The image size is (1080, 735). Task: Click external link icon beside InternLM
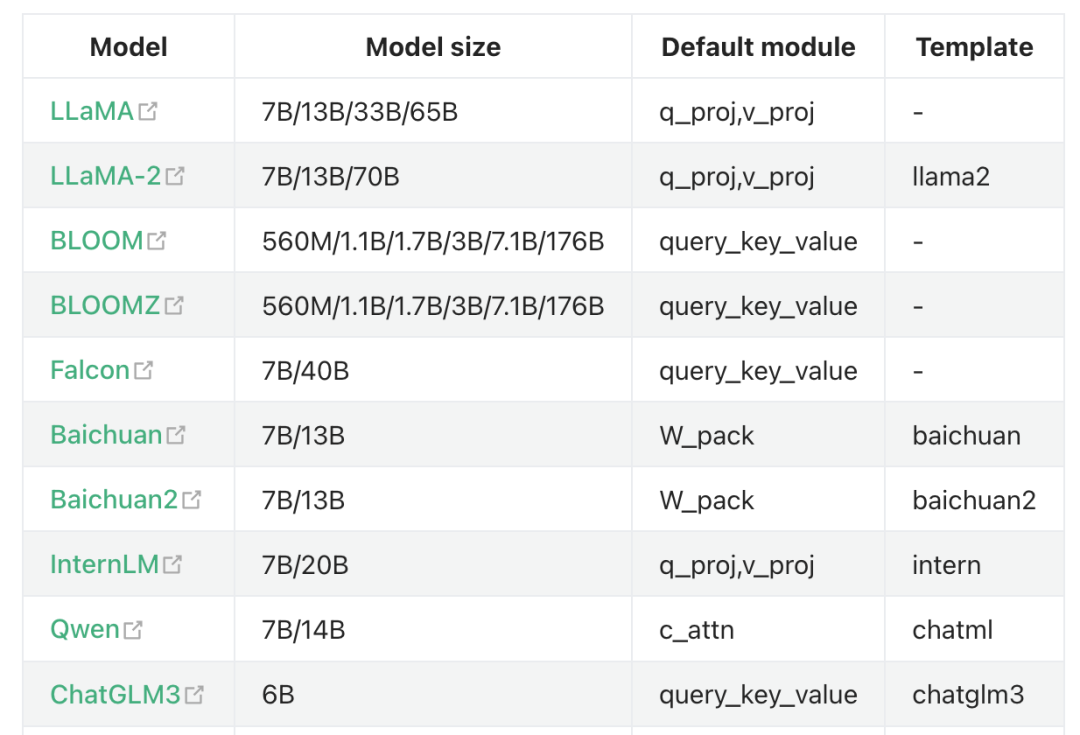173,565
